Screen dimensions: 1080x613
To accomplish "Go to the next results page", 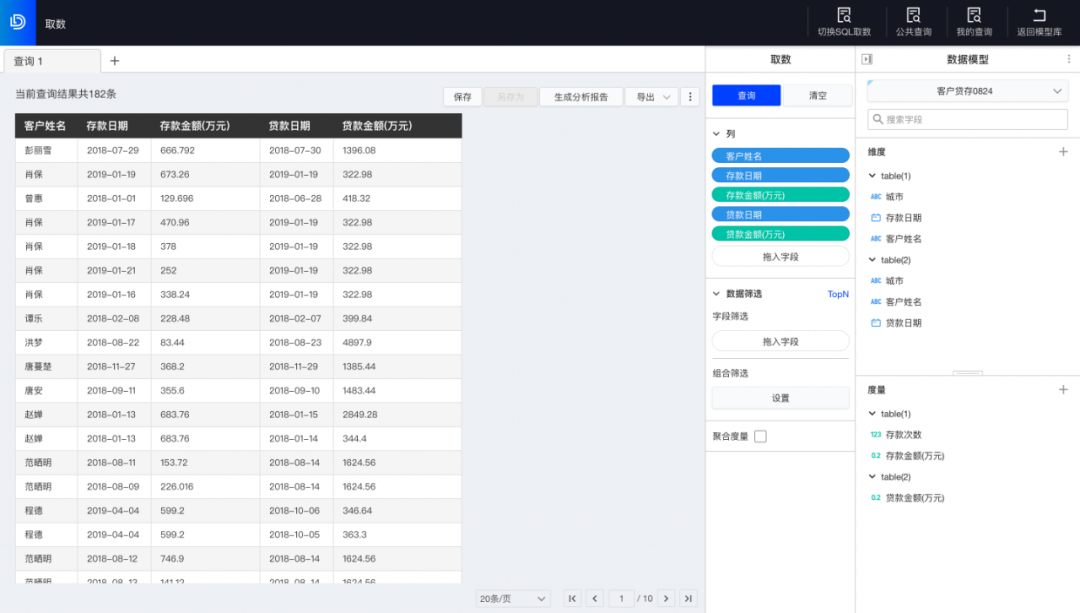I will (666, 599).
